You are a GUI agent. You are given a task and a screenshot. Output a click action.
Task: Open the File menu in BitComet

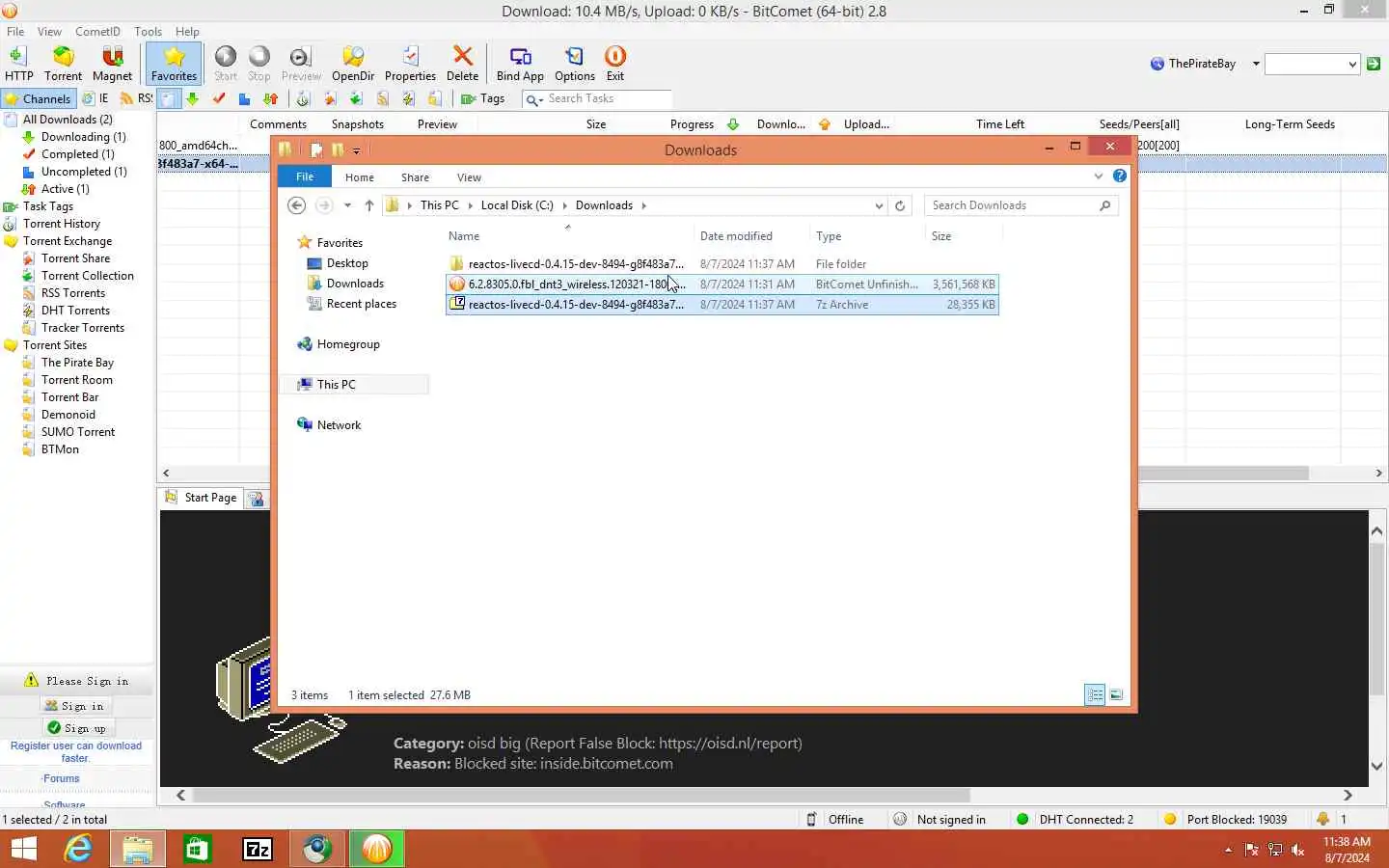15,31
